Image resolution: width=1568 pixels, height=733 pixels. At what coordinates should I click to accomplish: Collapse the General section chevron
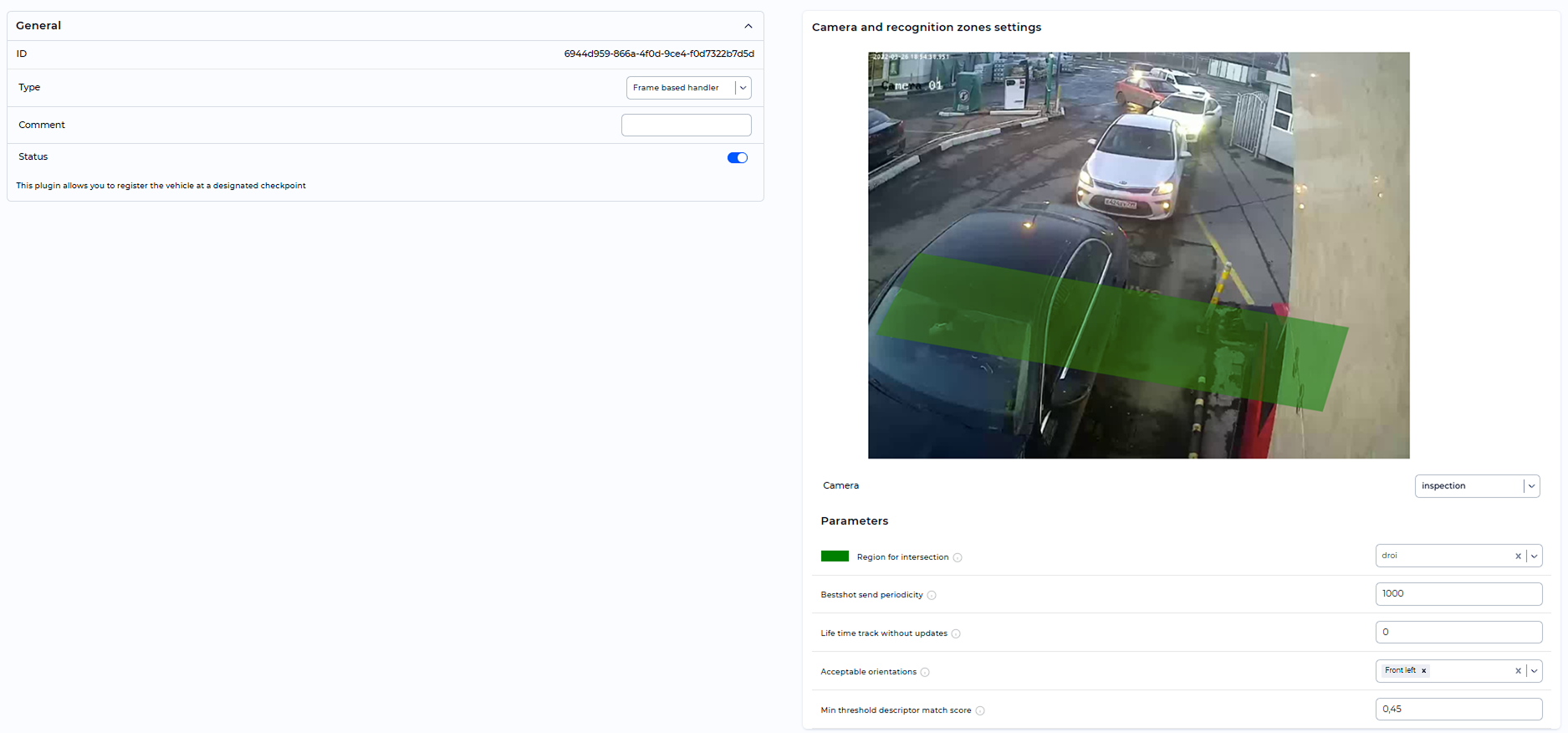click(748, 26)
